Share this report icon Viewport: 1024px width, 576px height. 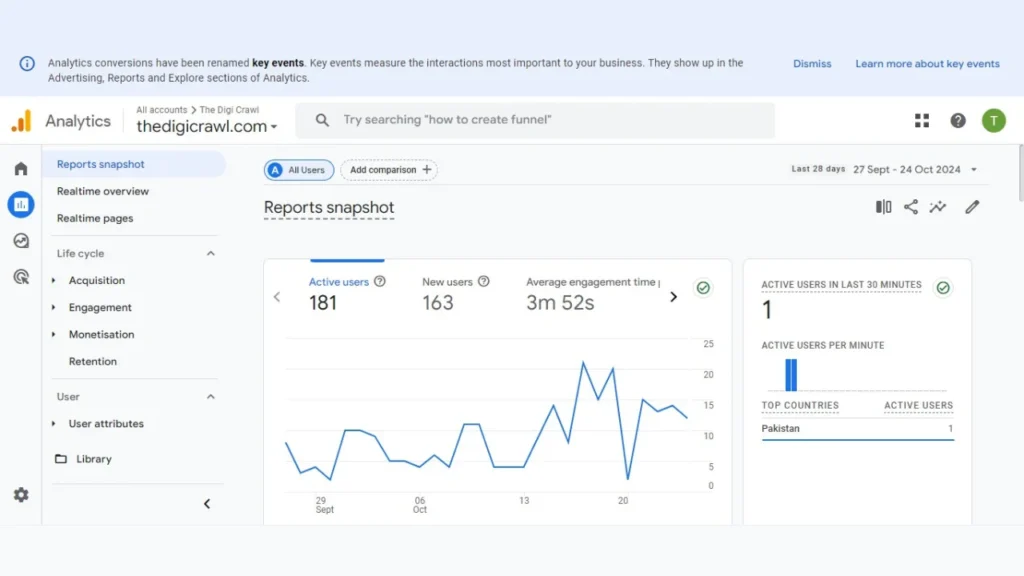coord(910,207)
